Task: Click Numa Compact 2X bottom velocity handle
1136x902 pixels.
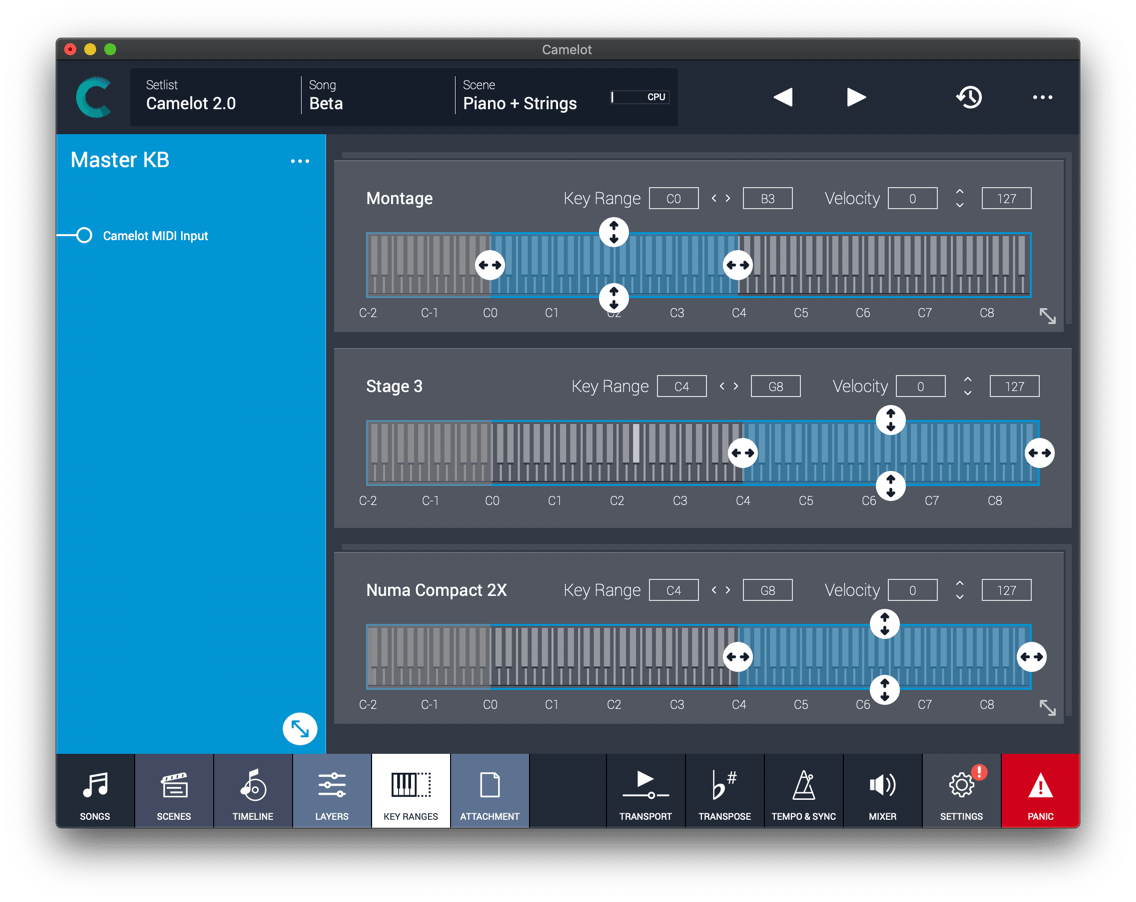Action: point(885,690)
